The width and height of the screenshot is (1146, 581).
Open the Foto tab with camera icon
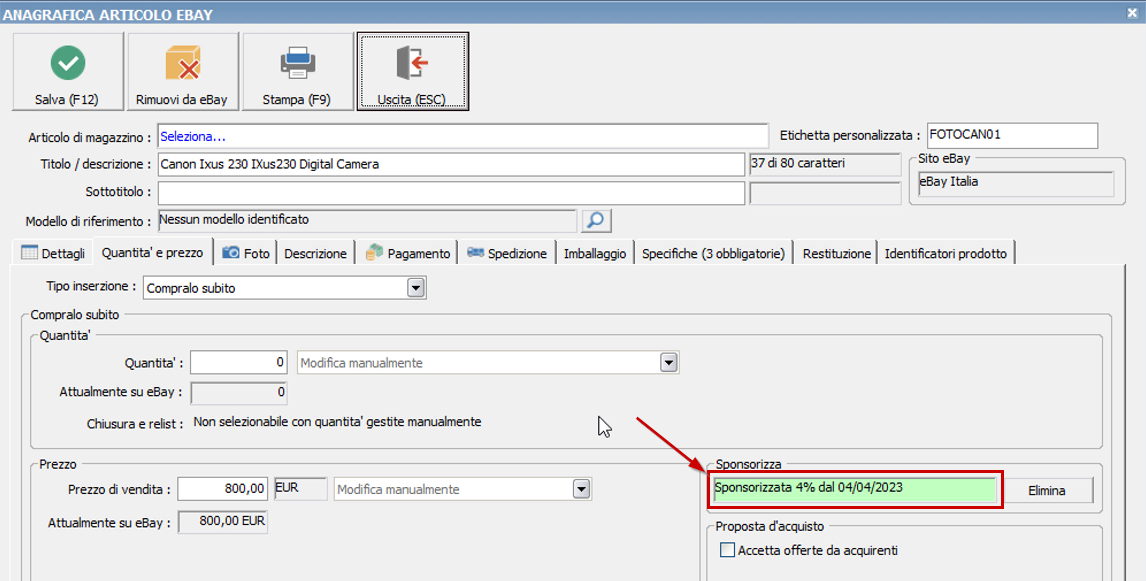tap(246, 253)
